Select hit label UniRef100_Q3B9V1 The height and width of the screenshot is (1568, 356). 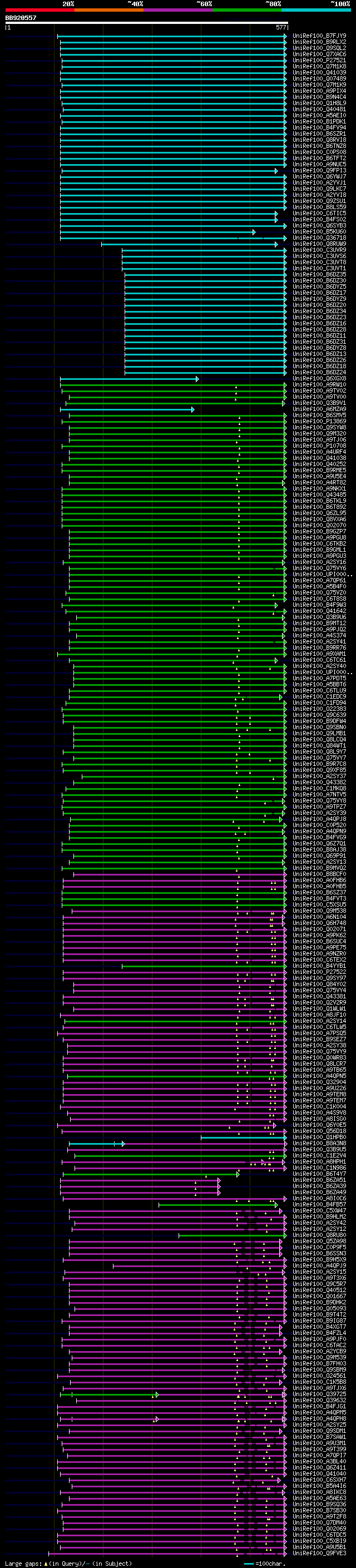click(x=319, y=403)
